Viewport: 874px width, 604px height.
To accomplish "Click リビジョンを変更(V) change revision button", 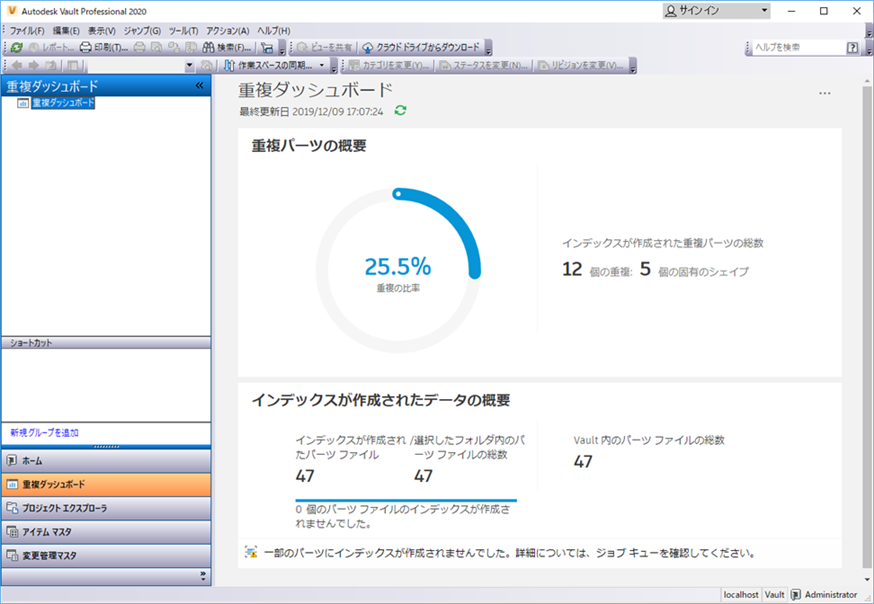I will (580, 66).
